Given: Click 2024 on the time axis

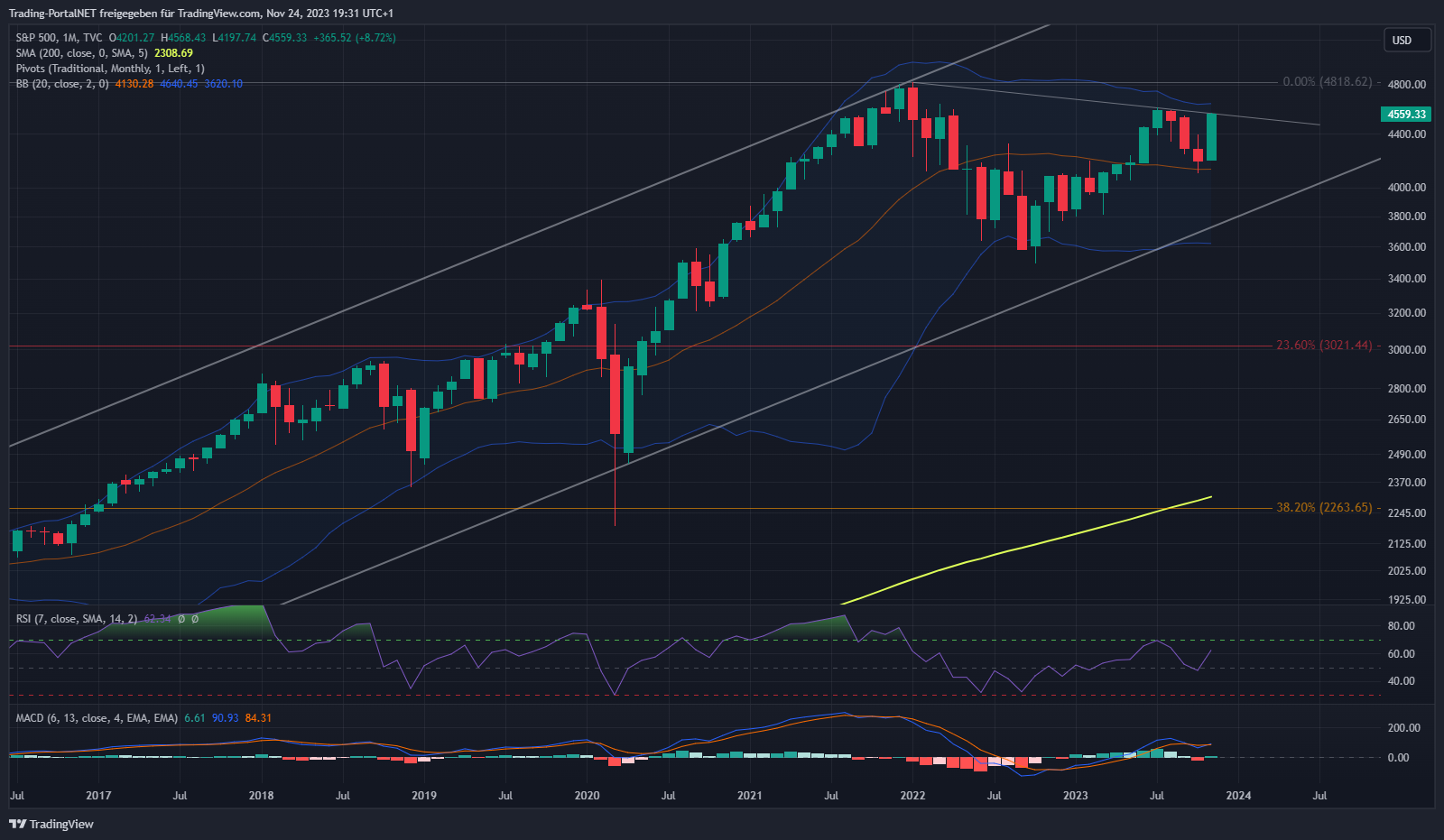Looking at the screenshot, I should (x=1238, y=795).
